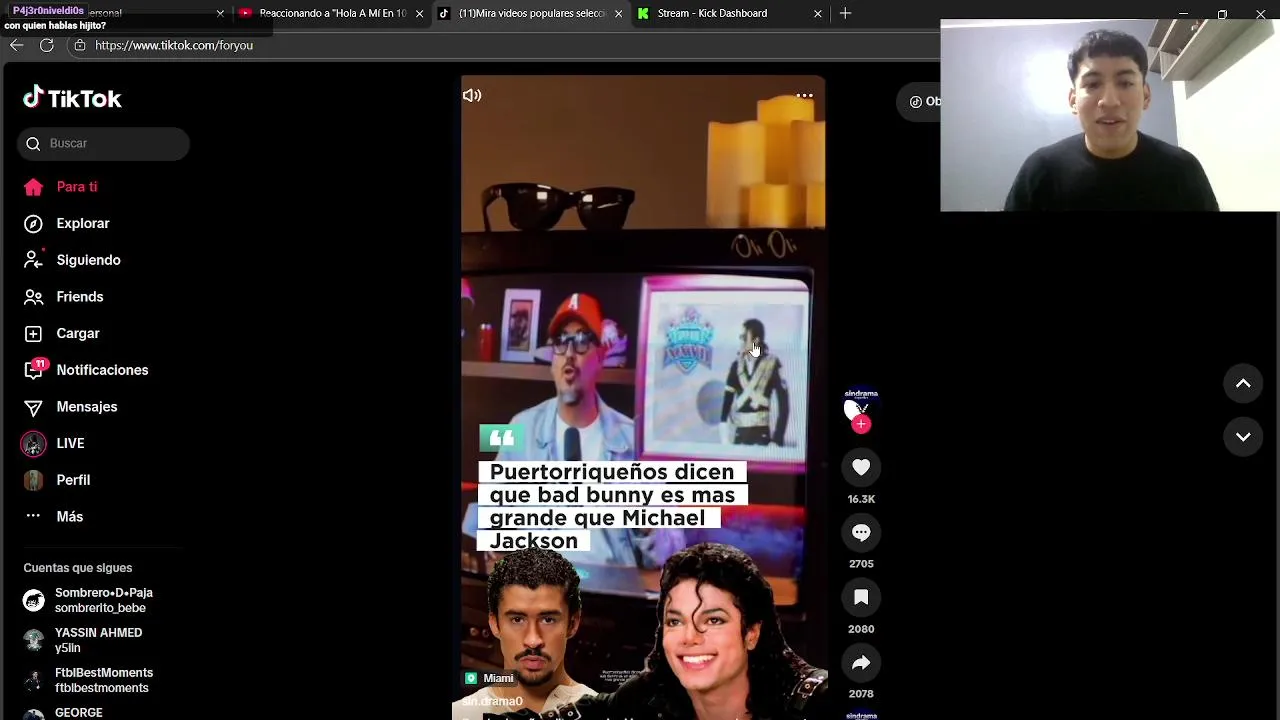Click the Miami location tag
Image resolution: width=1280 pixels, height=720 pixels.
point(489,678)
